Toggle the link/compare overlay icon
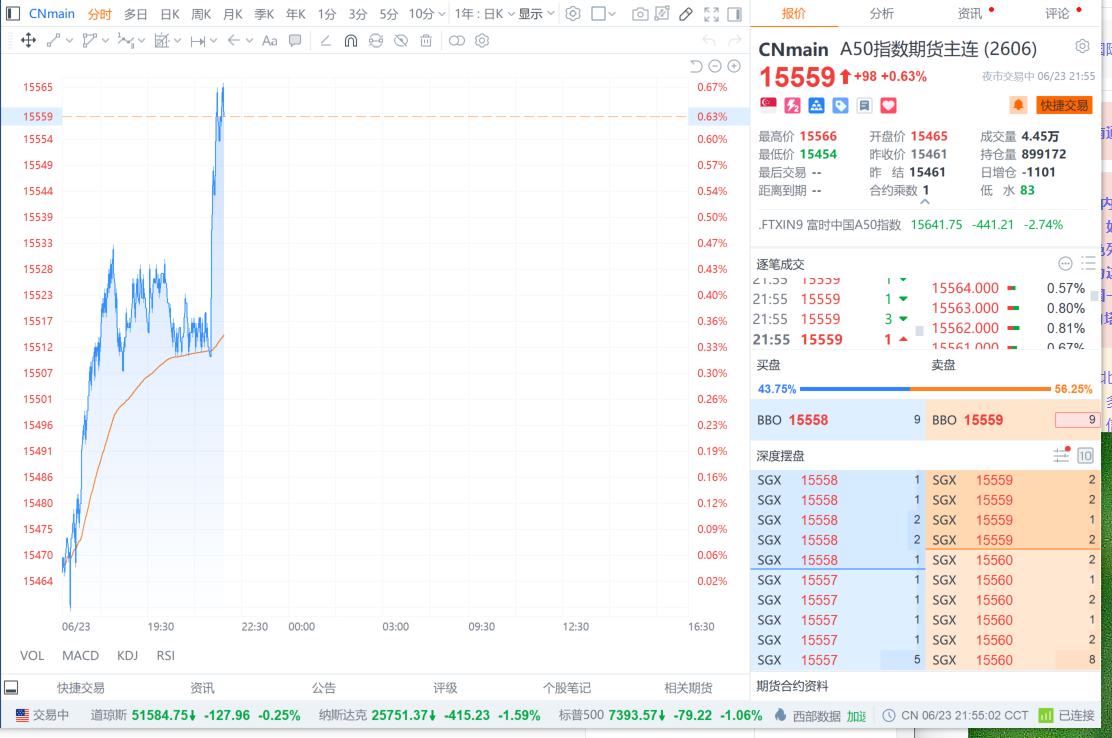Viewport: 1112px width, 738px height. (457, 40)
